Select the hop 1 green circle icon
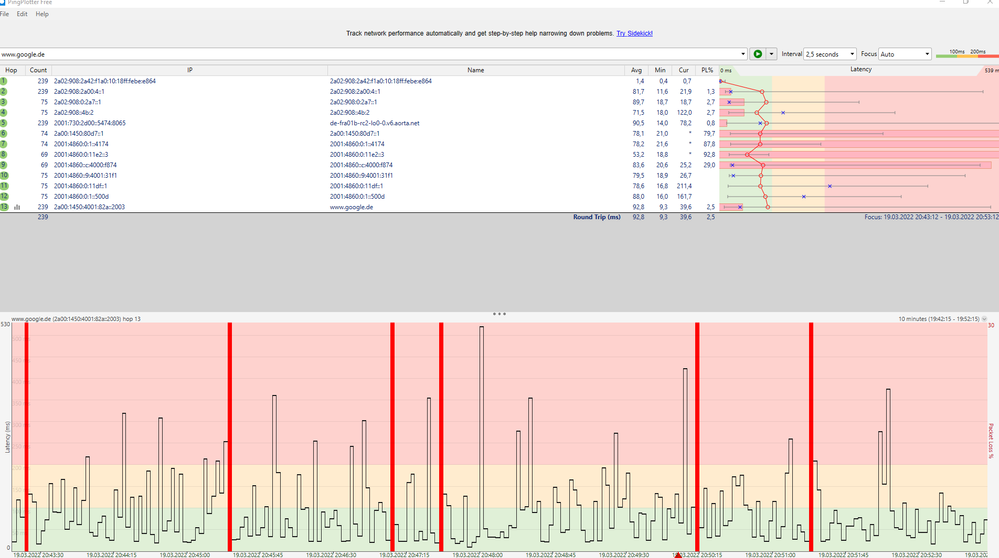Viewport: 999px width, 558px height. 4,81
